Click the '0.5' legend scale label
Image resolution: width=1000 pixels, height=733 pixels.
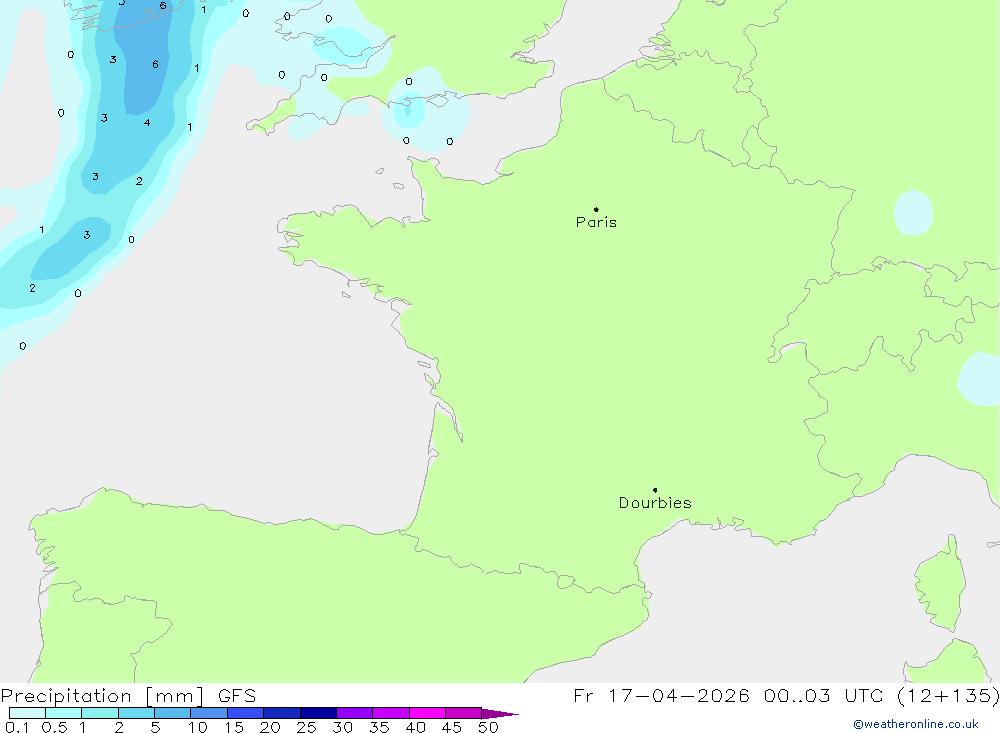coord(54,727)
